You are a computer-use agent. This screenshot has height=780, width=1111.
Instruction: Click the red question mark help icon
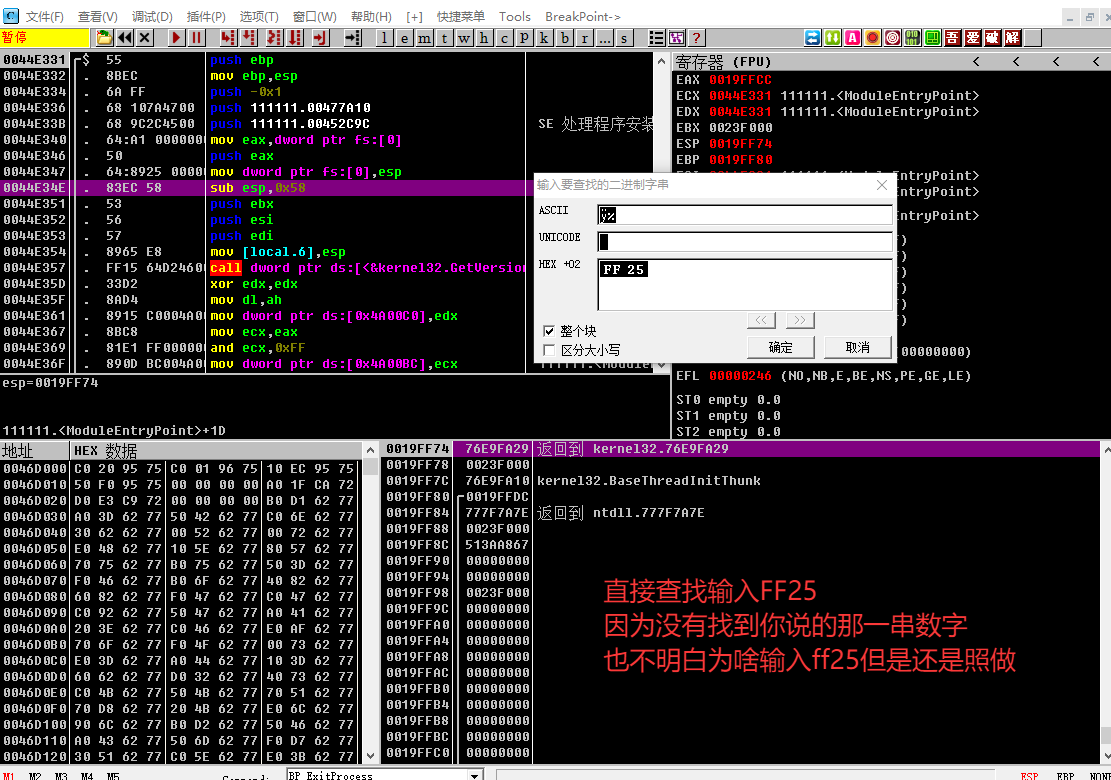click(697, 38)
